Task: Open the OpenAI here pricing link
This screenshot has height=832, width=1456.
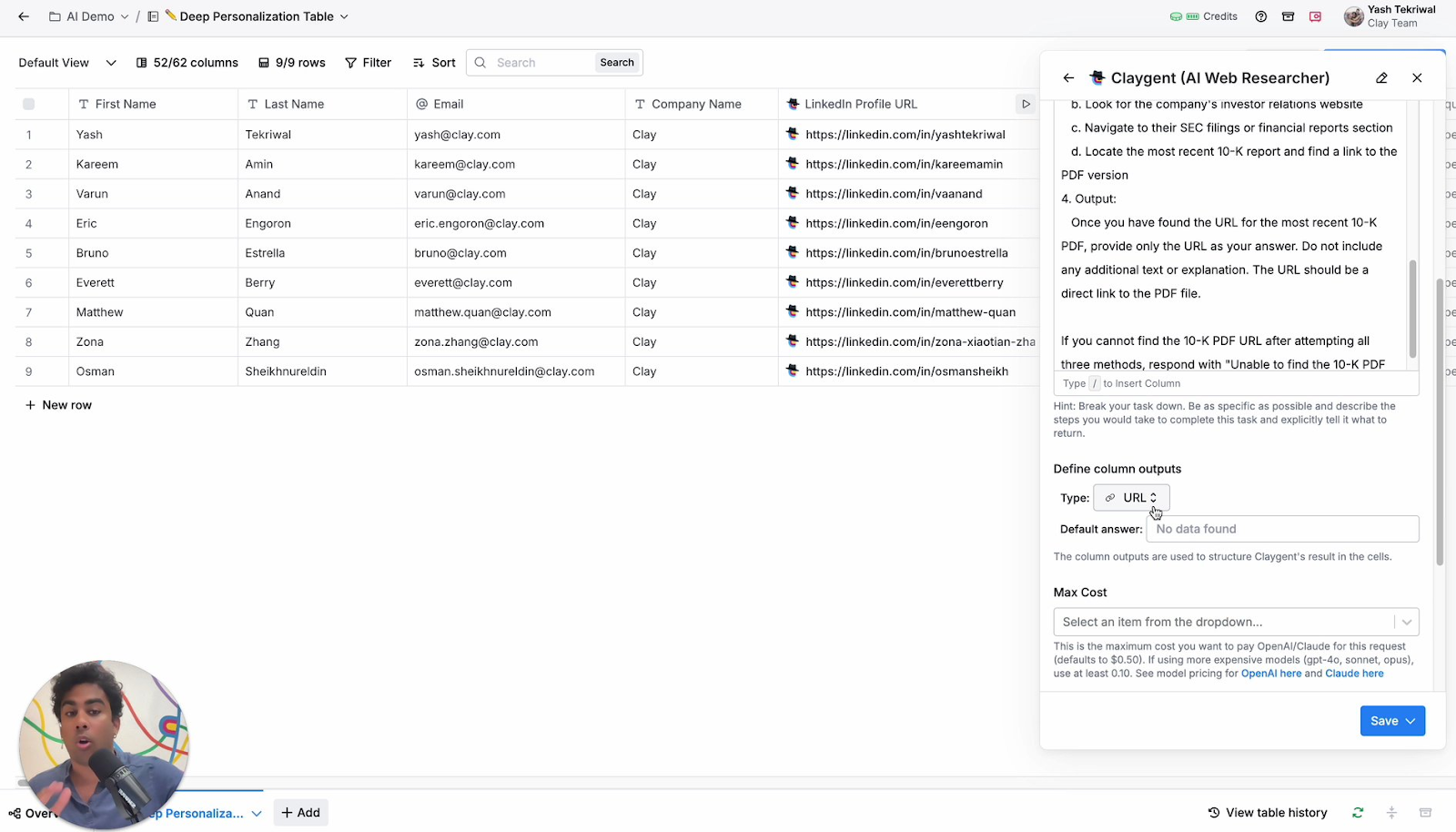Action: click(1271, 674)
